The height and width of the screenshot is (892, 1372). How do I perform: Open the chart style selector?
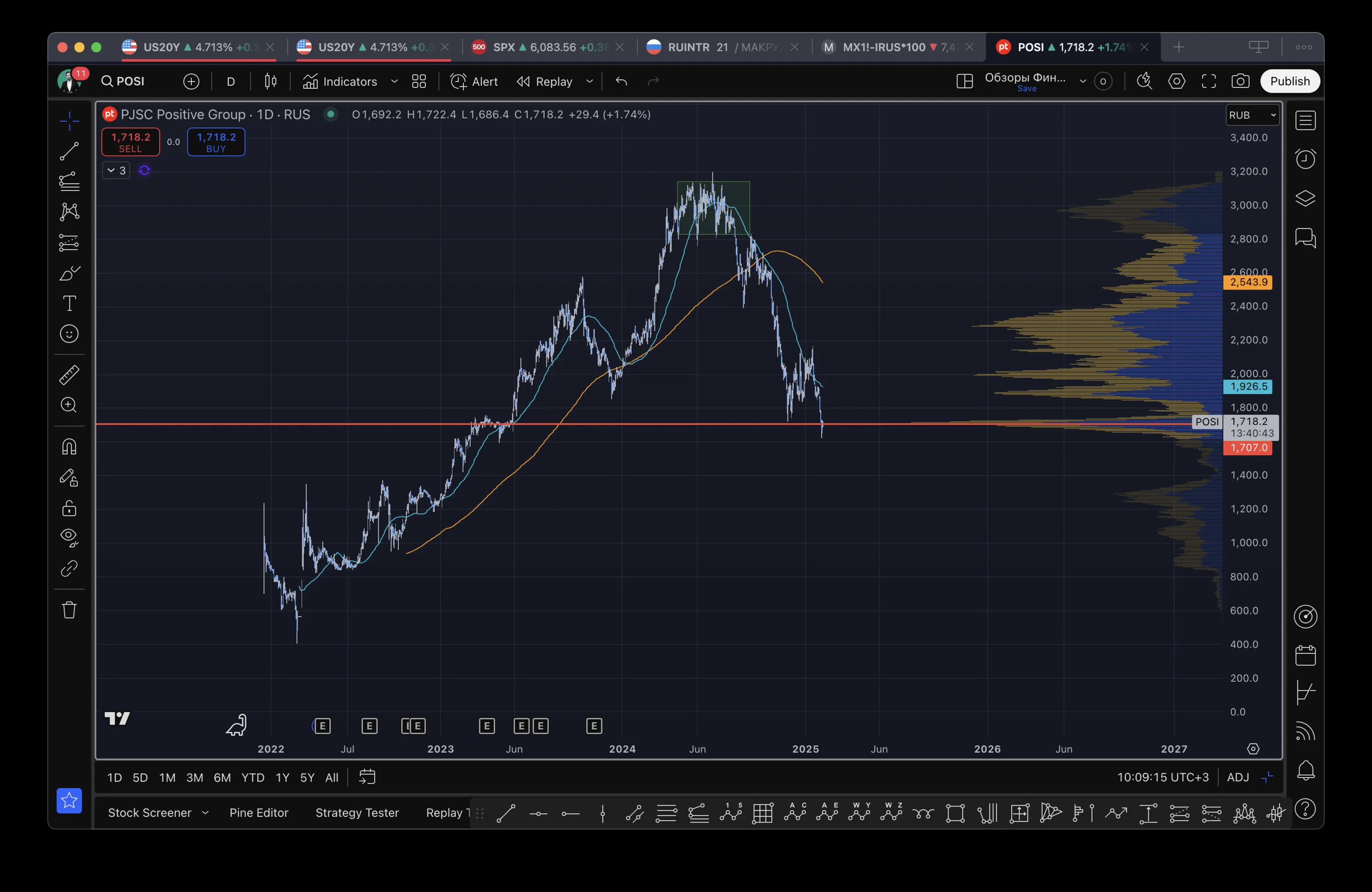[x=270, y=81]
